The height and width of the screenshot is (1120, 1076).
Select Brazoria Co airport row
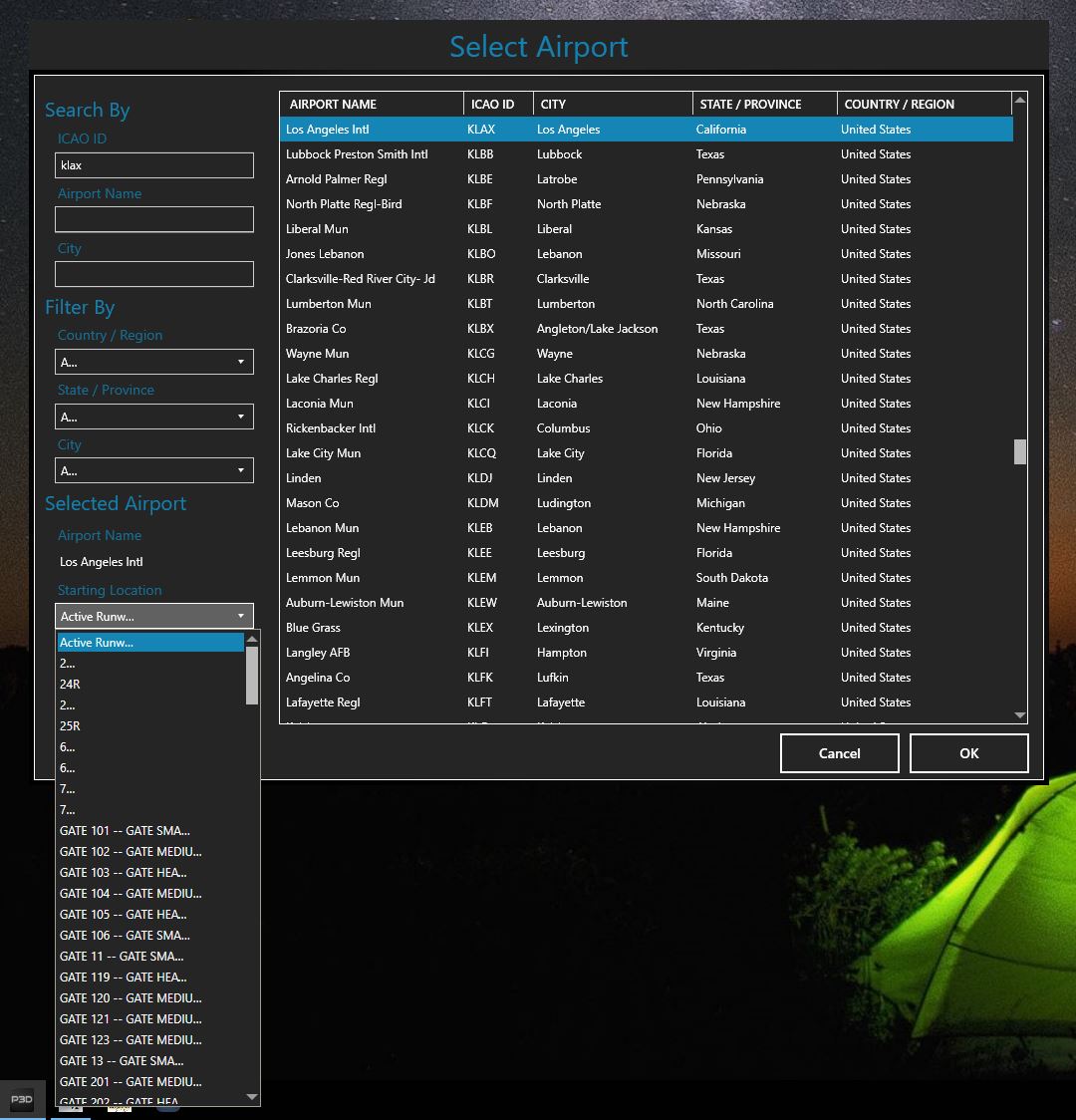pyautogui.click(x=647, y=329)
